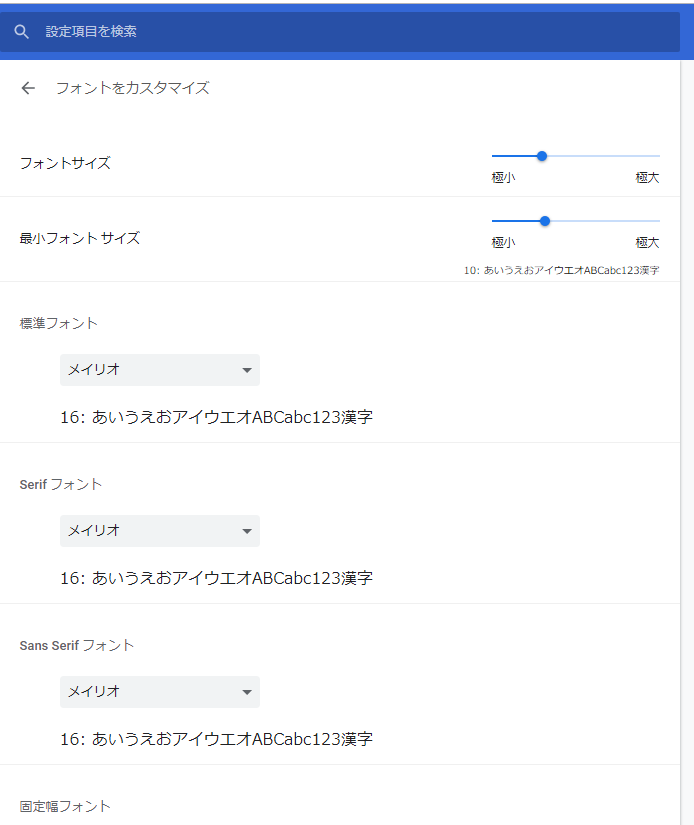Click the 標準フォント sample preview text
694x825 pixels.
[216, 417]
